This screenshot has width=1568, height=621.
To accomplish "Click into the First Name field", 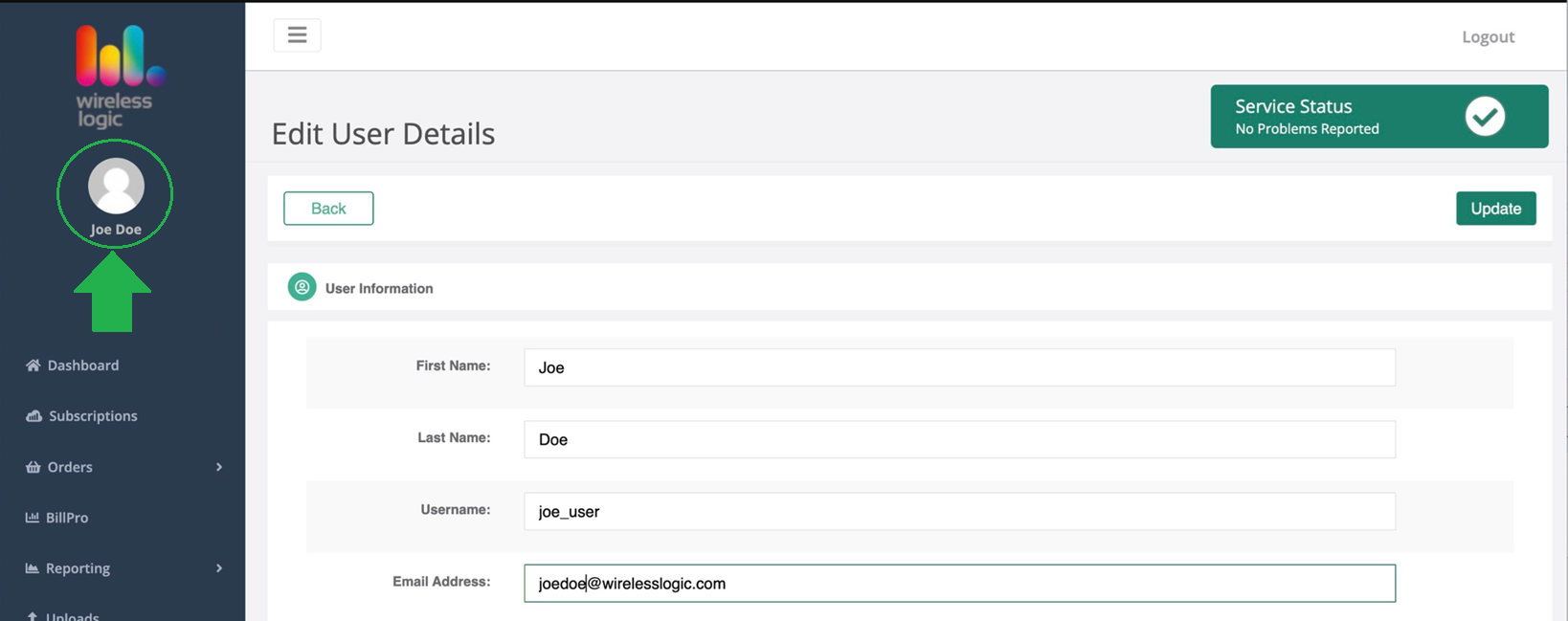I will (x=959, y=367).
